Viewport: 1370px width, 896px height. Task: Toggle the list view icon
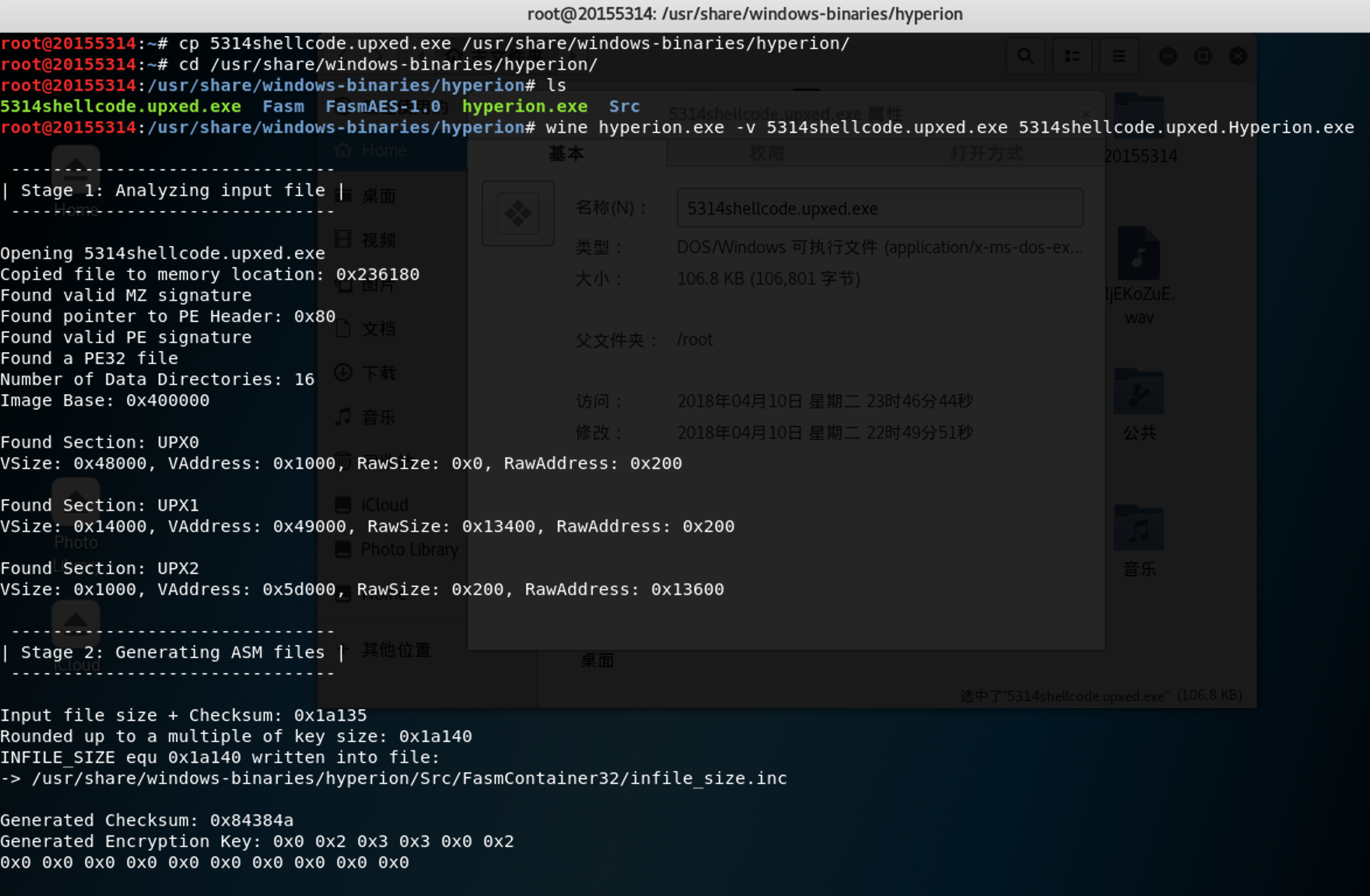coord(1072,56)
